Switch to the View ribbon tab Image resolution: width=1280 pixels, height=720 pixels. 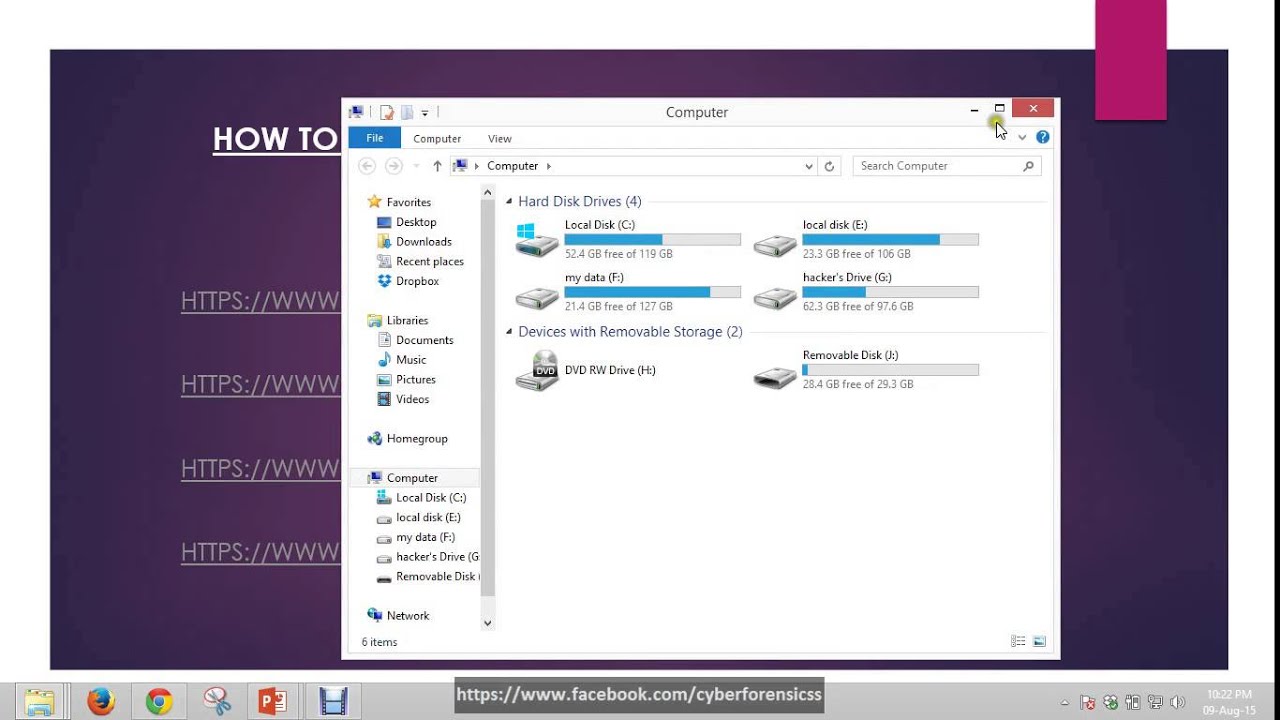coord(500,139)
